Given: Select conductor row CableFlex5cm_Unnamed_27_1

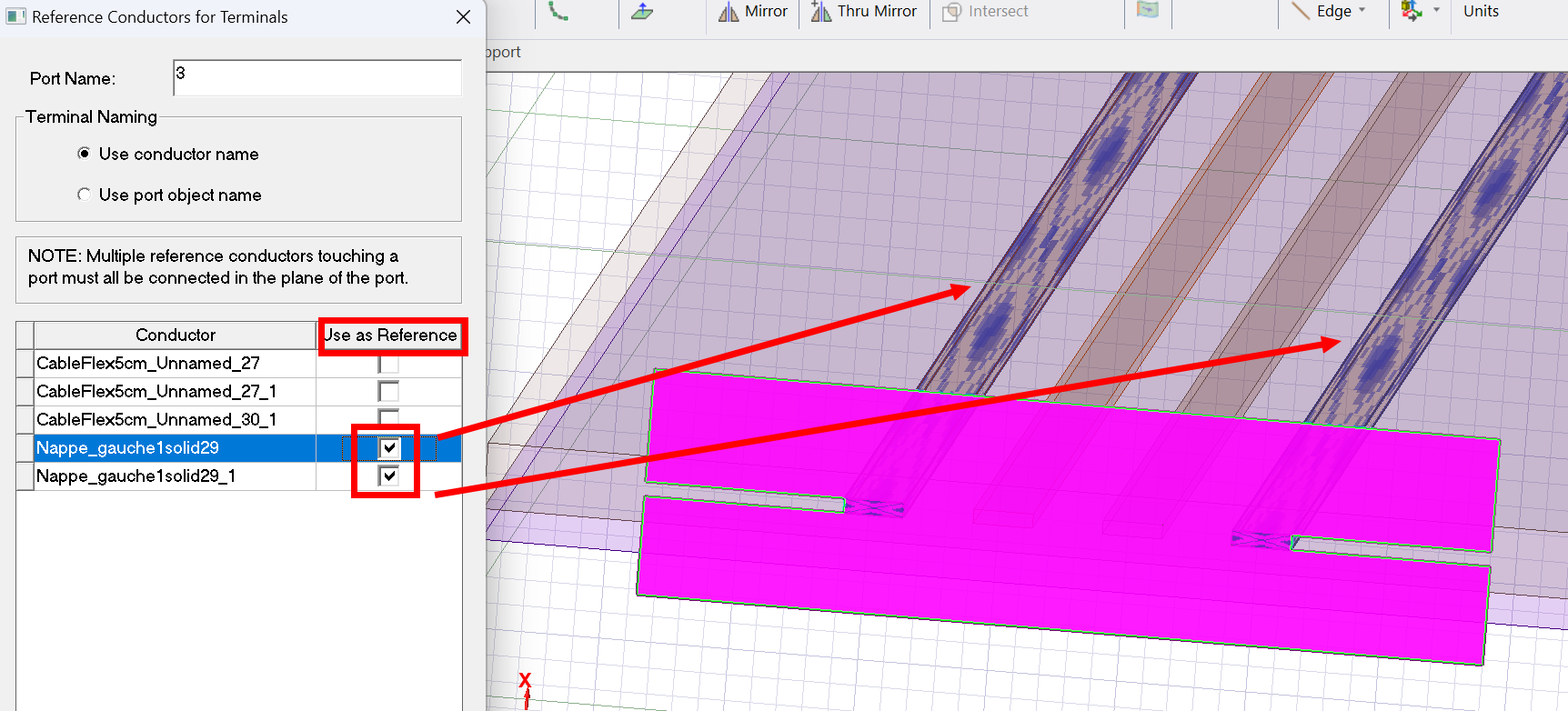Looking at the screenshot, I should click(175, 391).
